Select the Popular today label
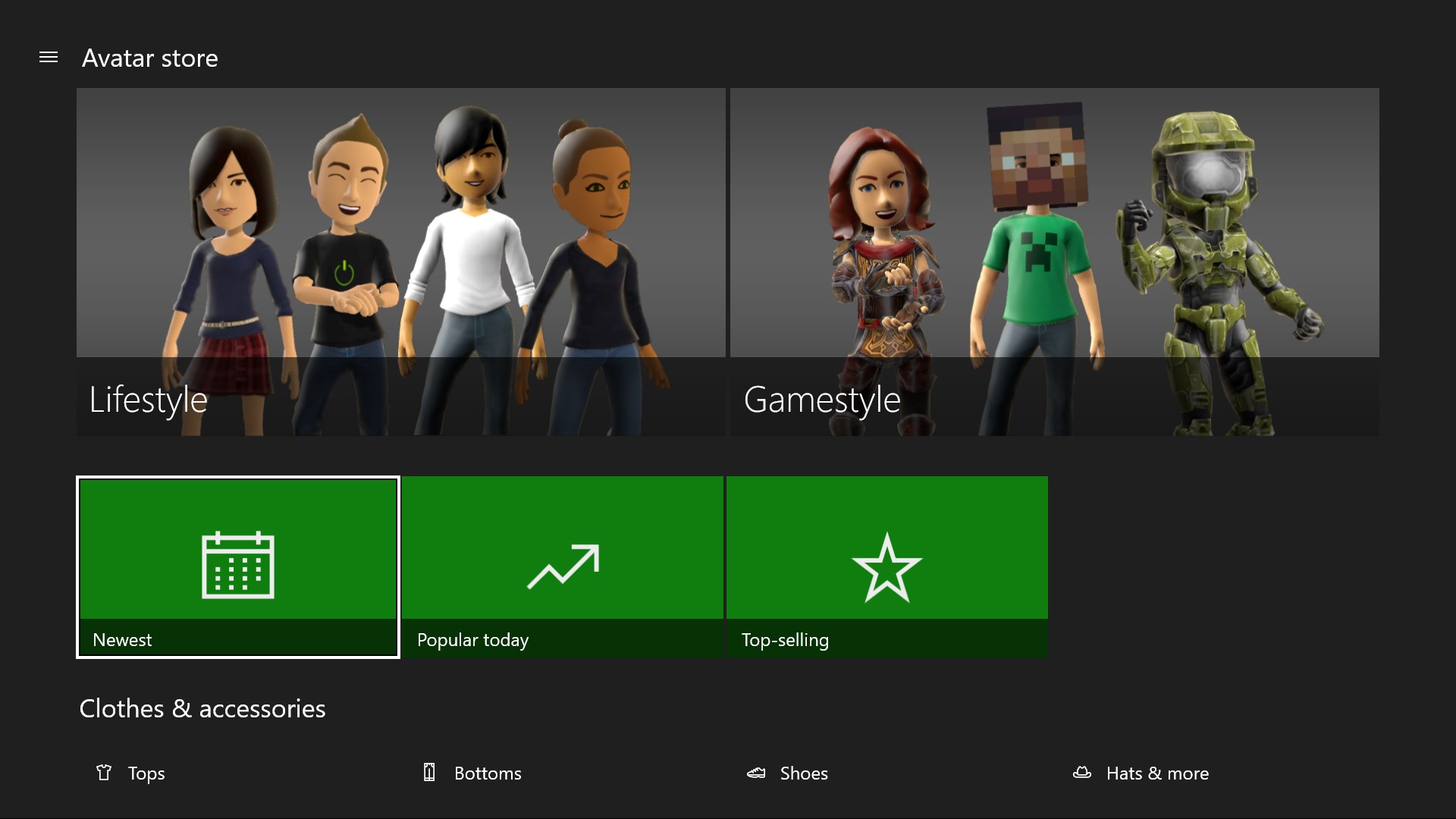Image resolution: width=1456 pixels, height=819 pixels. coord(472,640)
